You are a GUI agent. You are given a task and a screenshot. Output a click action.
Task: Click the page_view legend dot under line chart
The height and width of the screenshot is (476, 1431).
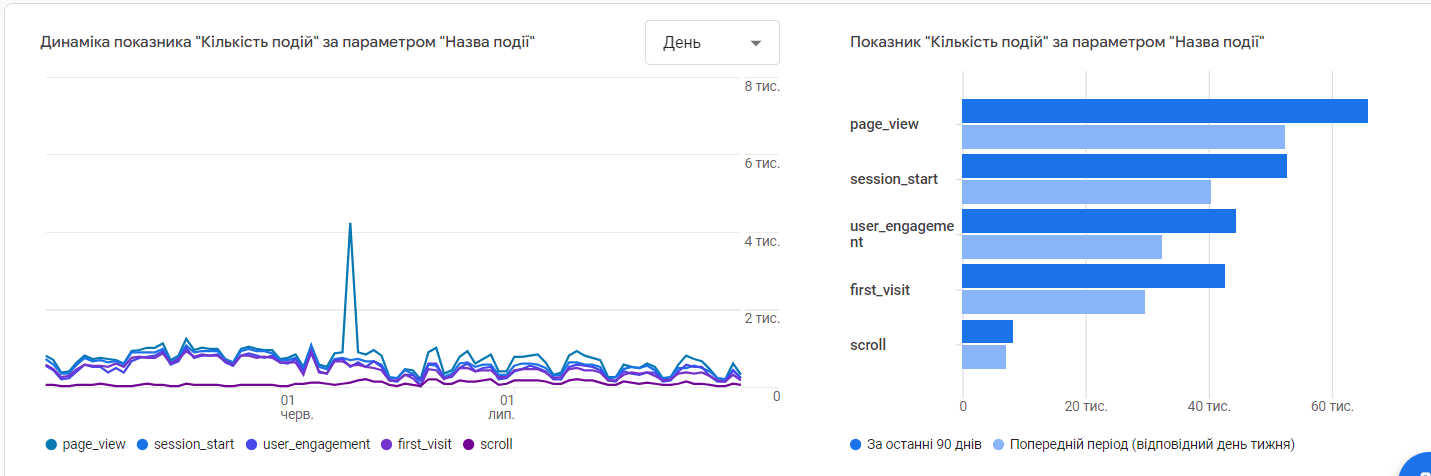coord(51,444)
